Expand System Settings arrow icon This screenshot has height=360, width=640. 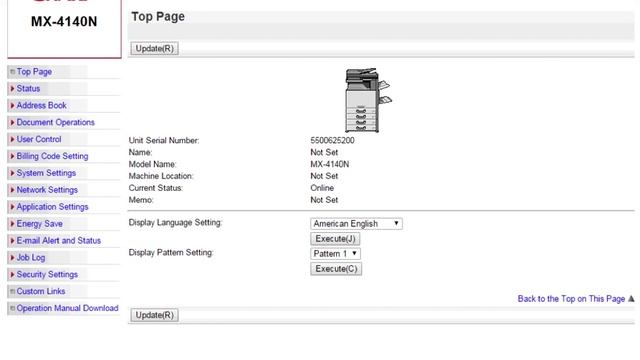point(12,173)
